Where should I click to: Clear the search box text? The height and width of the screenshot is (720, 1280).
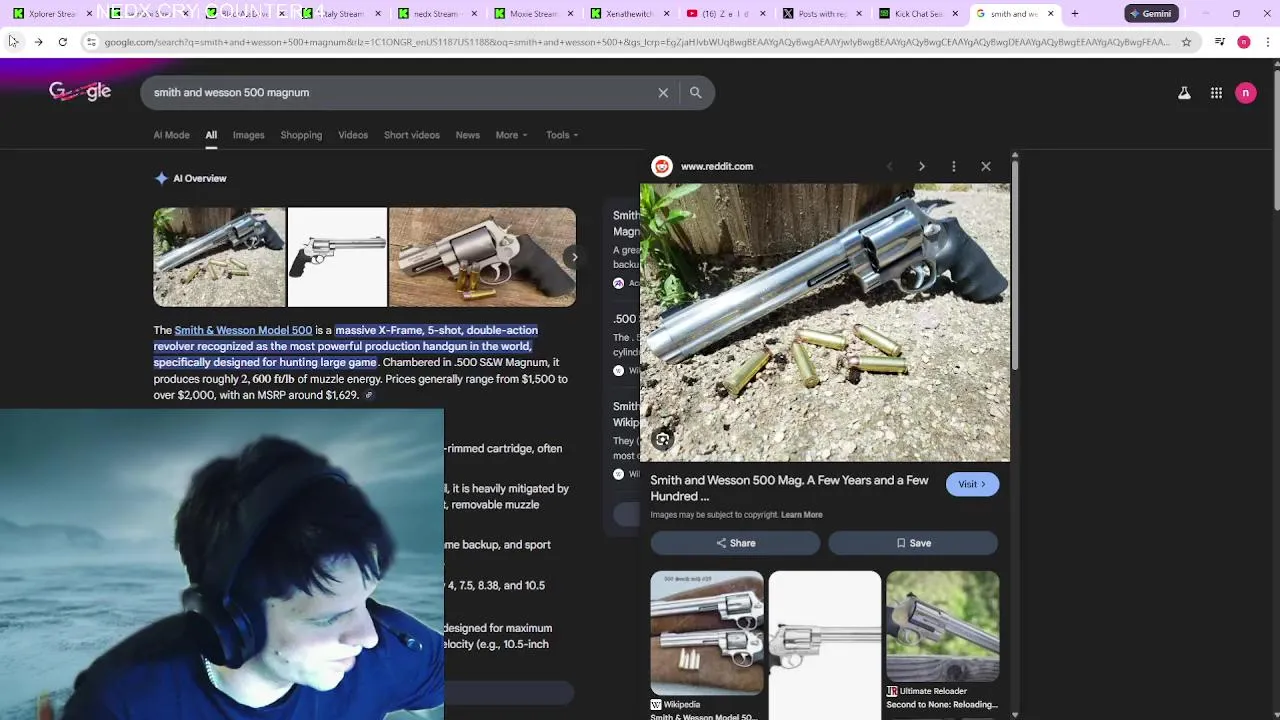[663, 92]
